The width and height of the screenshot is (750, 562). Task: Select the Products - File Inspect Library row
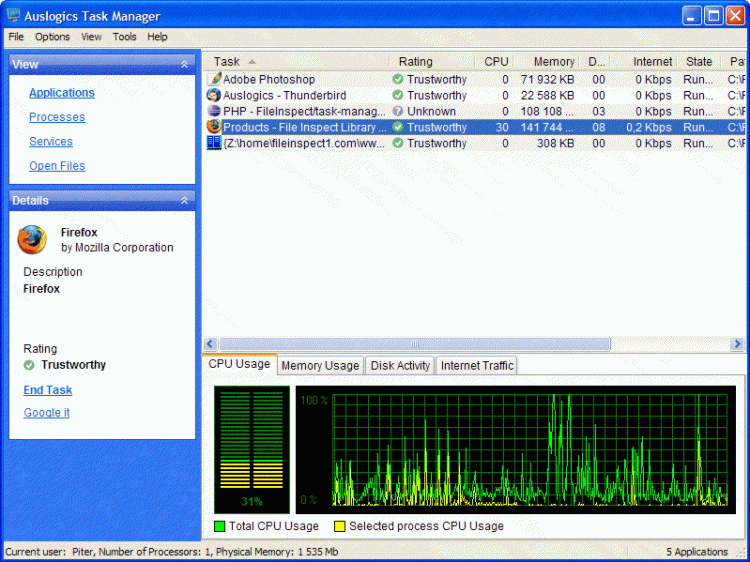click(475, 127)
